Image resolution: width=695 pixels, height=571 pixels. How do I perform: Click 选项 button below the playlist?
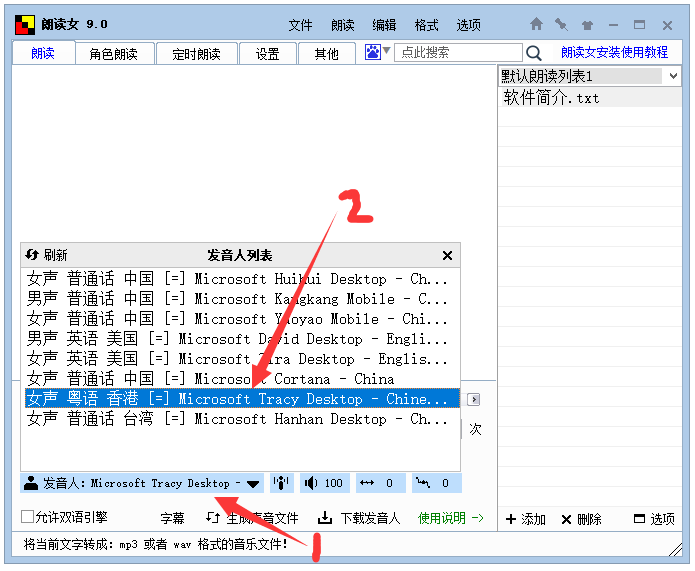point(654,519)
